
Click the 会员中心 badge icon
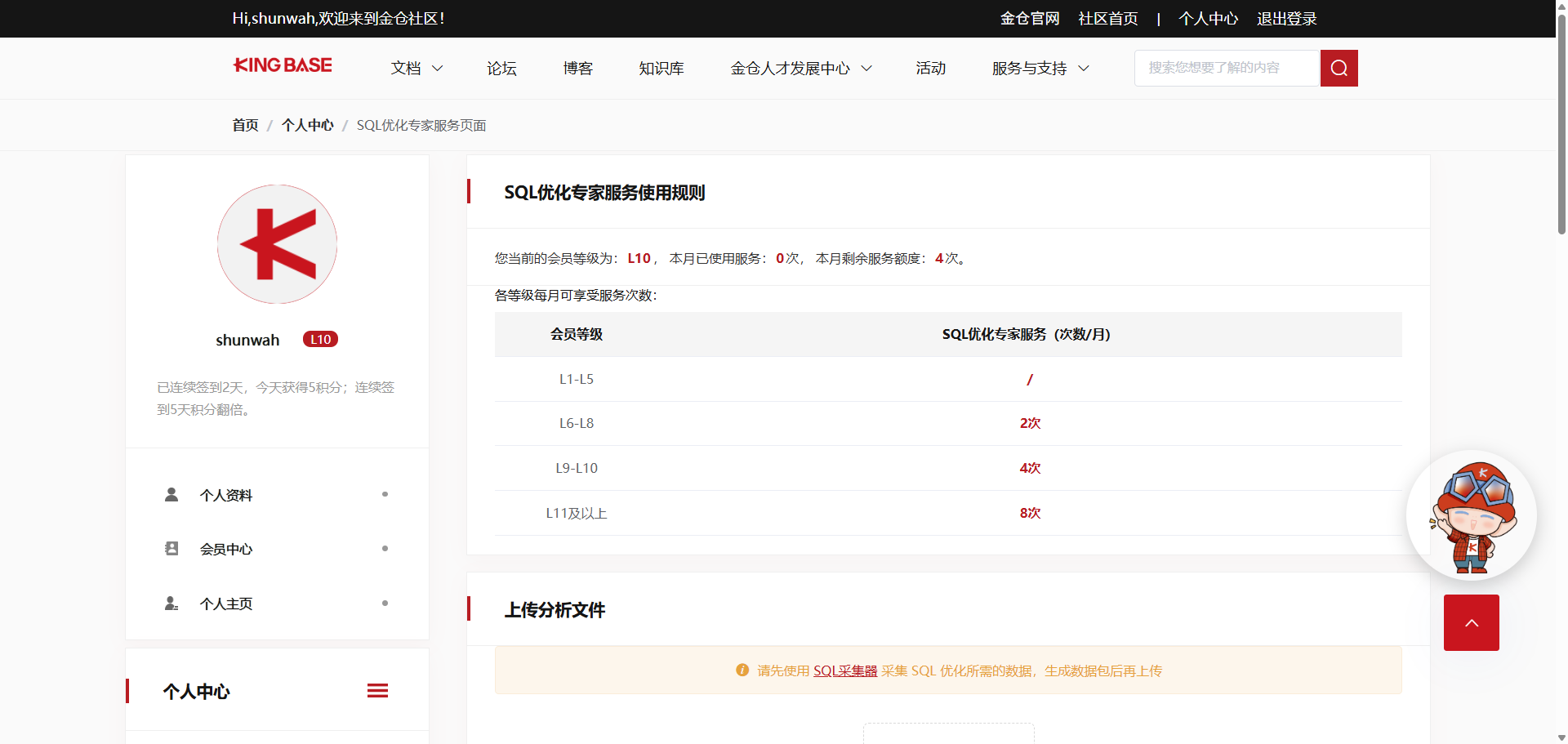(x=171, y=549)
